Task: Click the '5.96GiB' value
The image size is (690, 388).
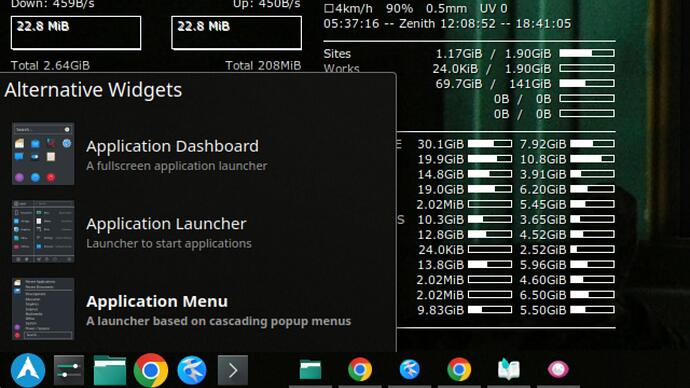Action: click(543, 265)
